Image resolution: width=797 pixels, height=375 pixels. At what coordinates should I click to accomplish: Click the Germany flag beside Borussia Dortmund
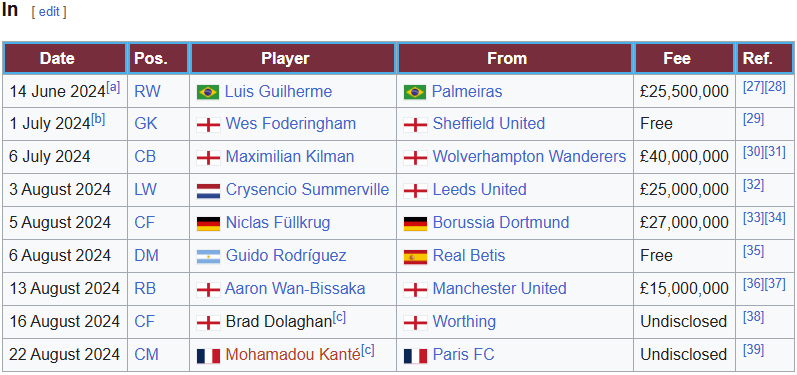(x=415, y=223)
